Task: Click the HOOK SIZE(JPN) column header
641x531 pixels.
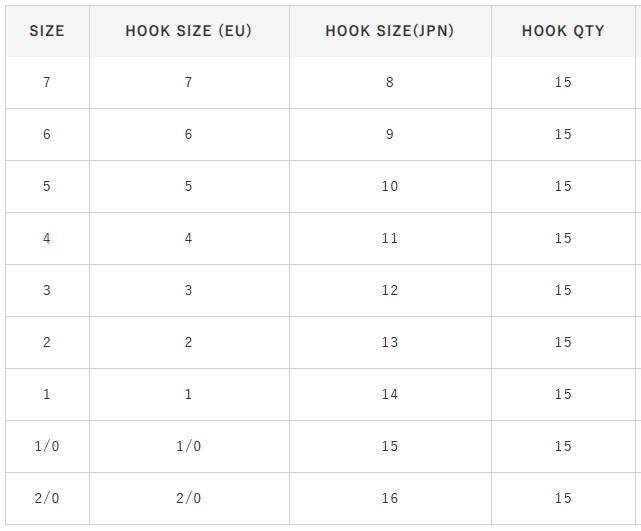Action: tap(390, 31)
